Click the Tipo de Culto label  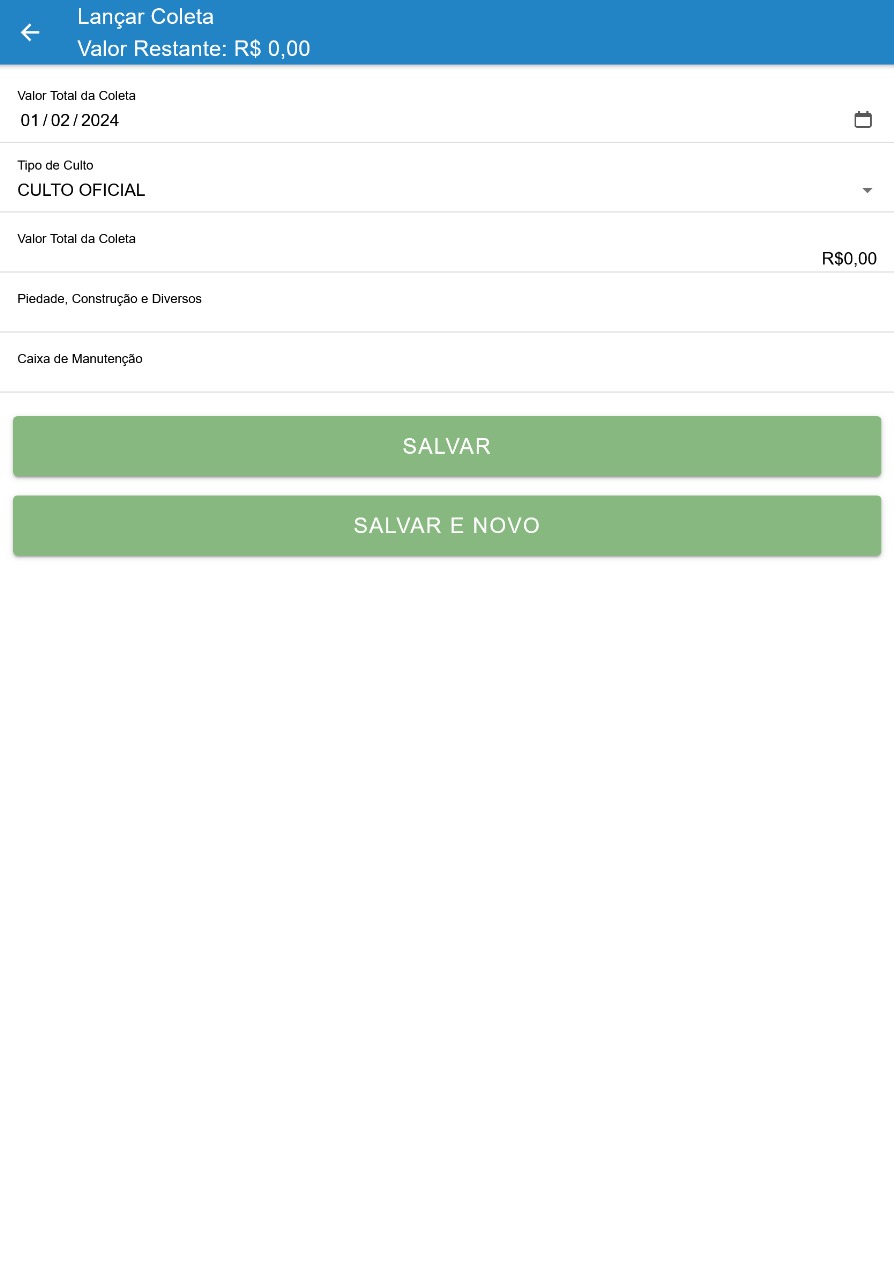(x=55, y=165)
